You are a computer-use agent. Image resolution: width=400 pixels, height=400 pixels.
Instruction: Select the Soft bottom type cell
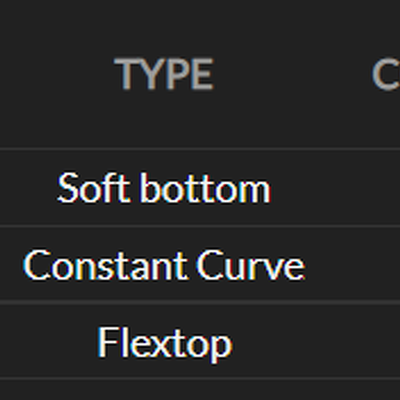164,188
